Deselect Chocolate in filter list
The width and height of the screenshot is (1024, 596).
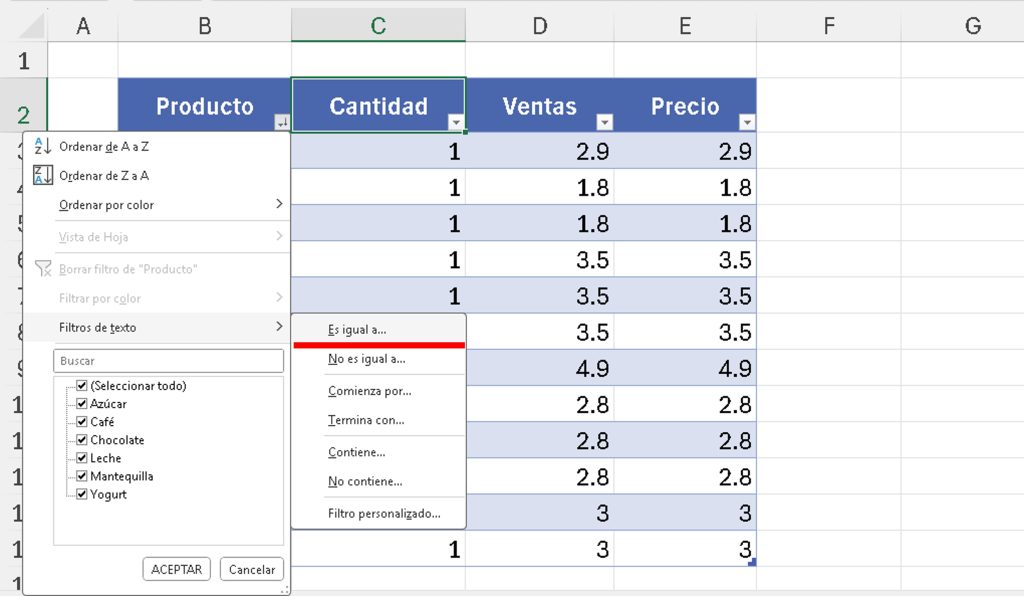82,440
